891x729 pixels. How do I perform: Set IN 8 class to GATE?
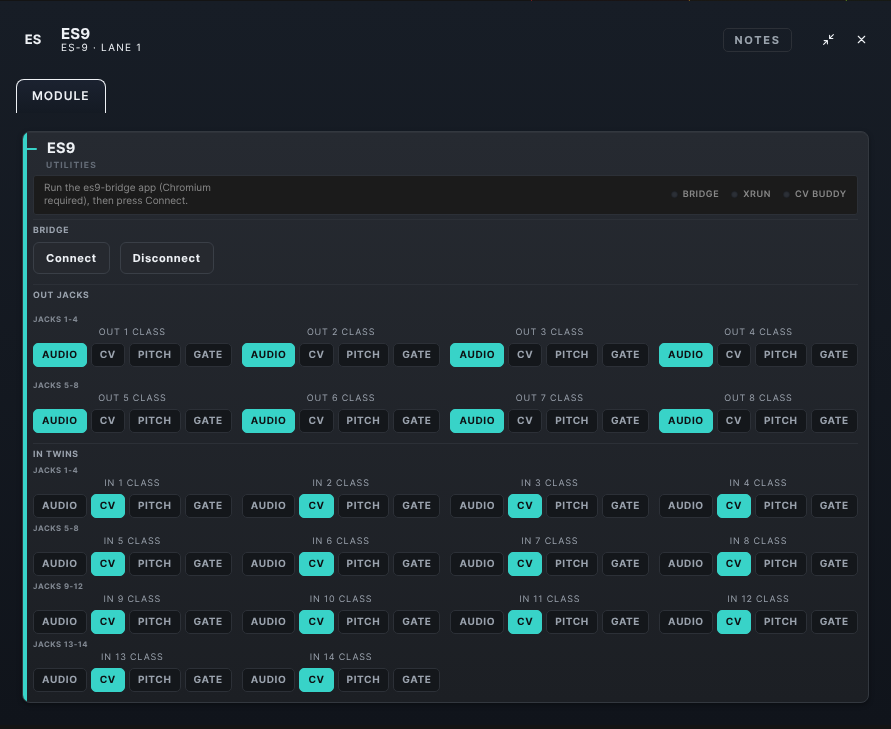pos(834,564)
